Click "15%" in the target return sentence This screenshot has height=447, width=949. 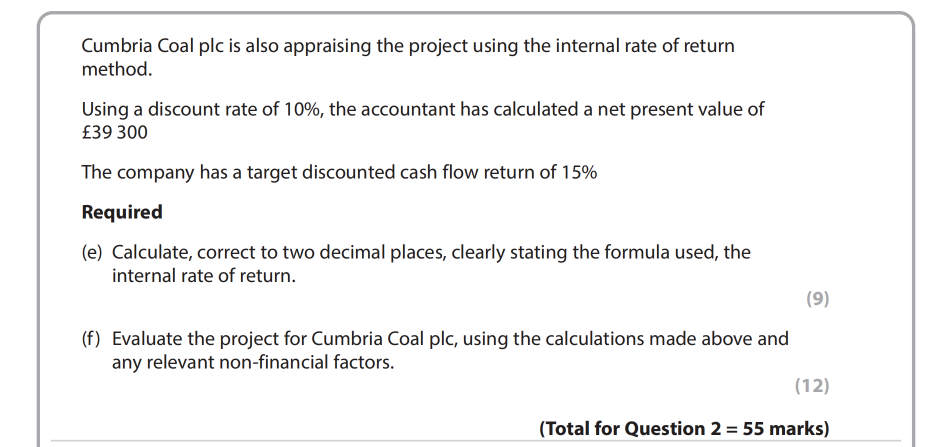(578, 172)
